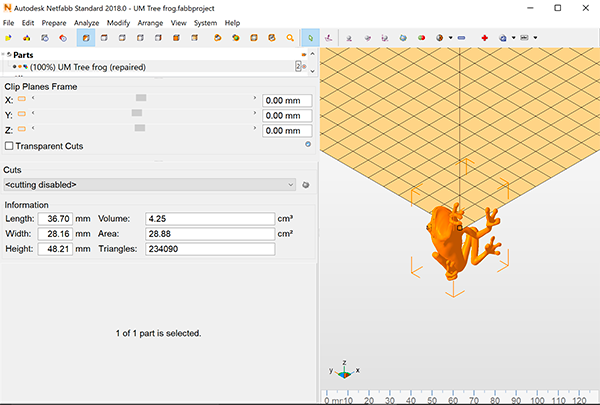The height and width of the screenshot is (405, 600).
Task: Click the second view cube icon in toolbar
Action: 104,38
